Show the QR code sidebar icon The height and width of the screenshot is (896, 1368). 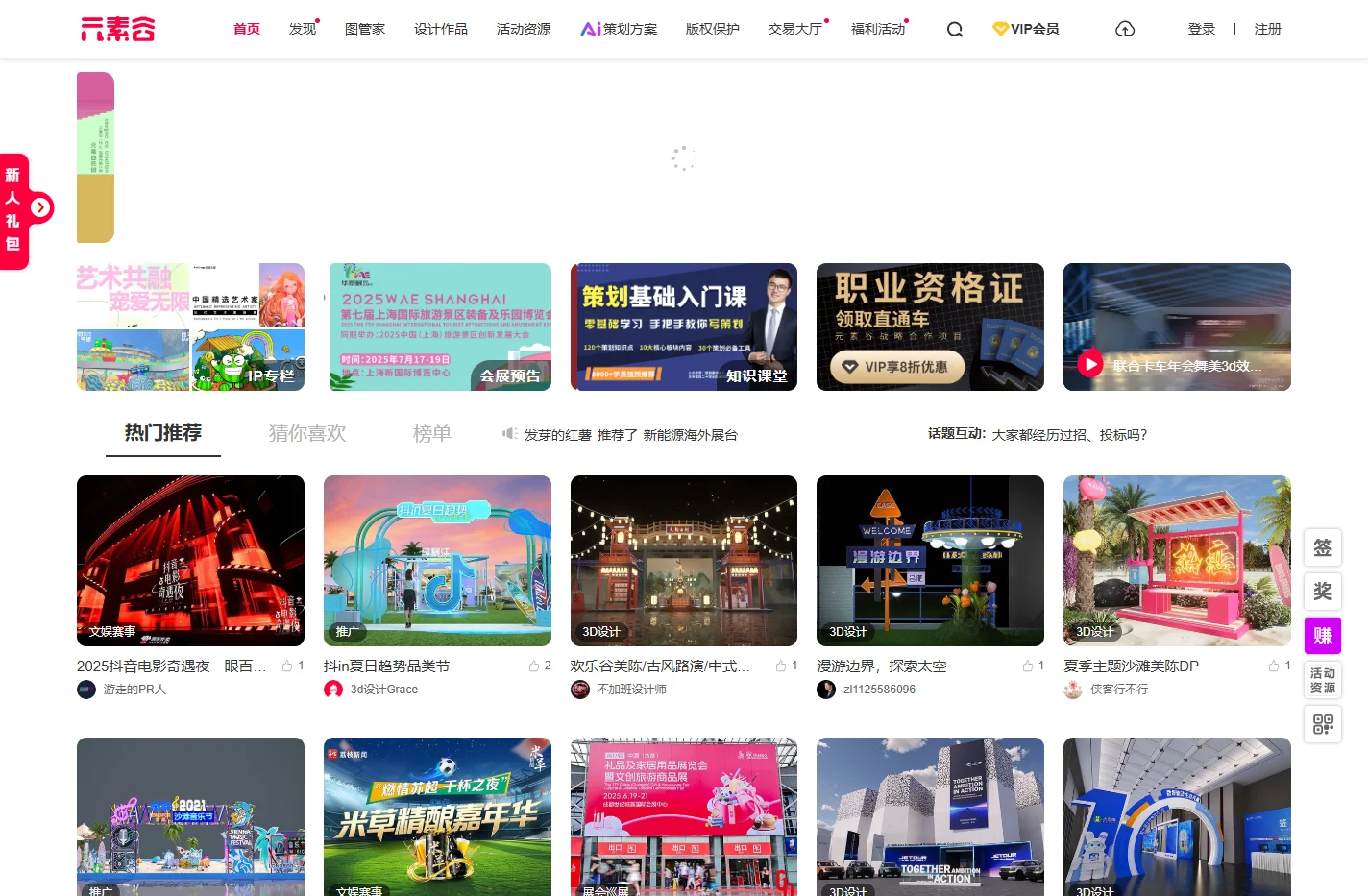[x=1323, y=724]
